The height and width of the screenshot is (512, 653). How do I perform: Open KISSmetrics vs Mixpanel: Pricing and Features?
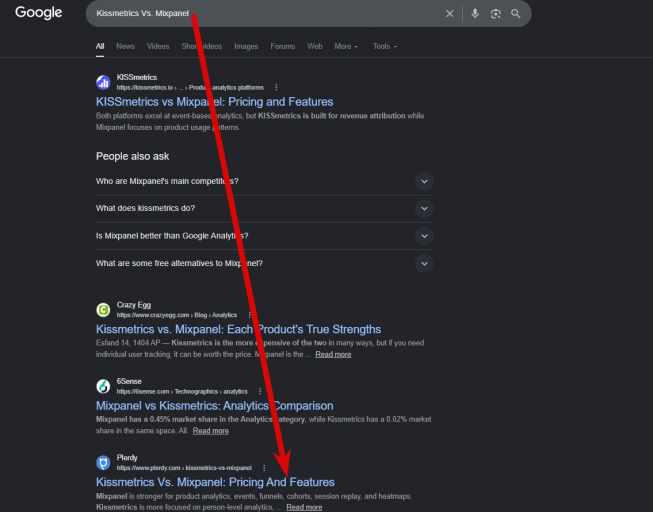(214, 102)
